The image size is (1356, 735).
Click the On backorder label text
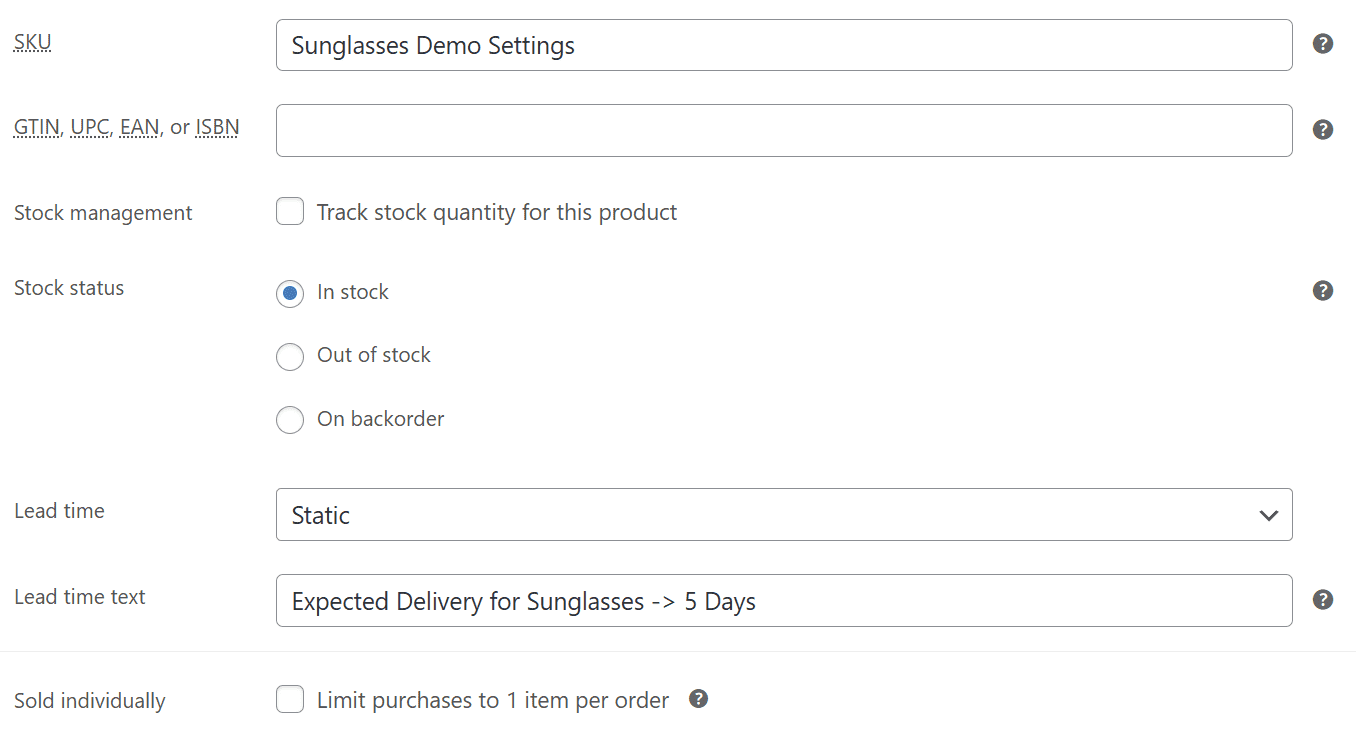381,419
